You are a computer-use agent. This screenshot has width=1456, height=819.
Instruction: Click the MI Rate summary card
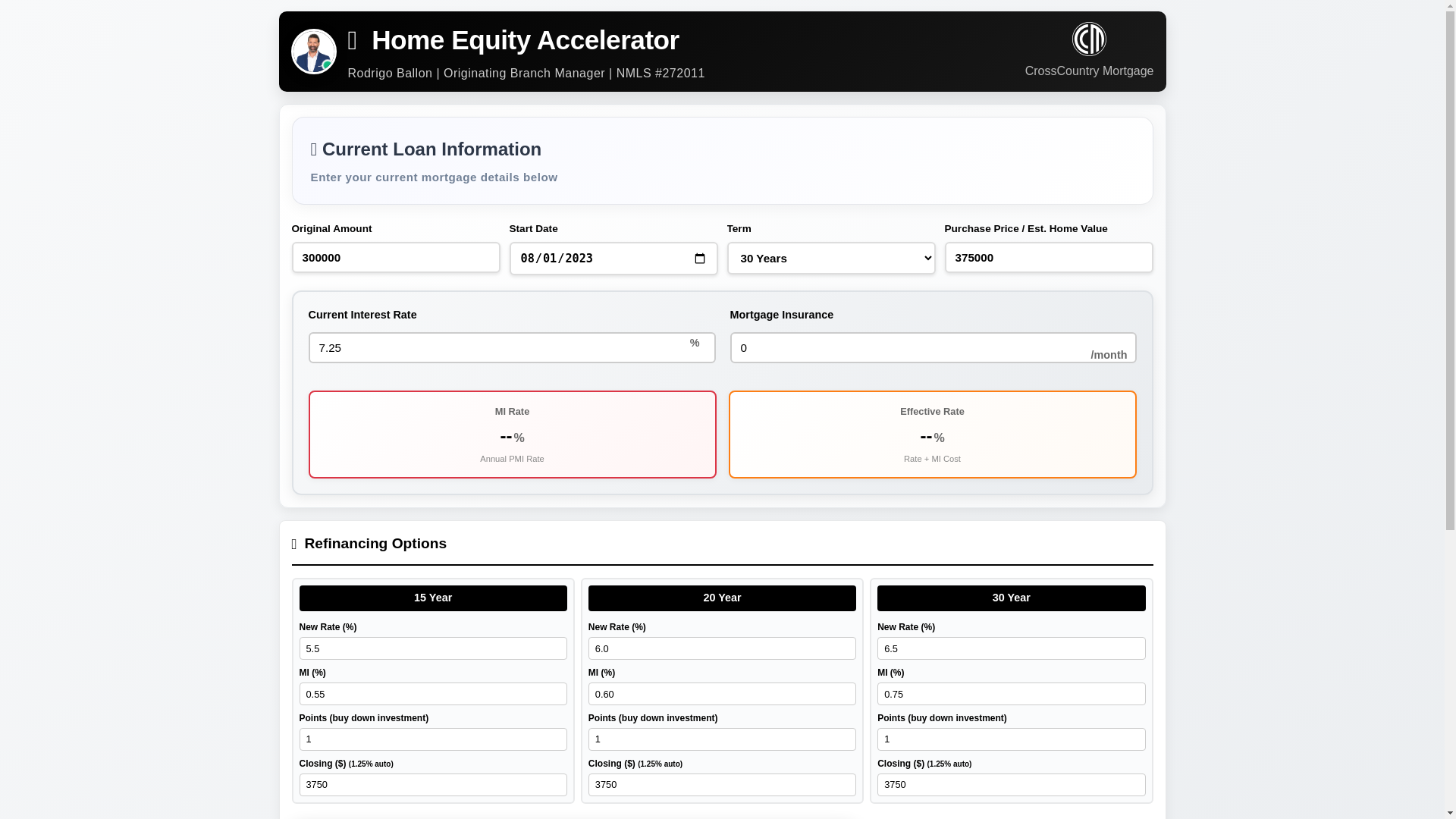coord(512,435)
